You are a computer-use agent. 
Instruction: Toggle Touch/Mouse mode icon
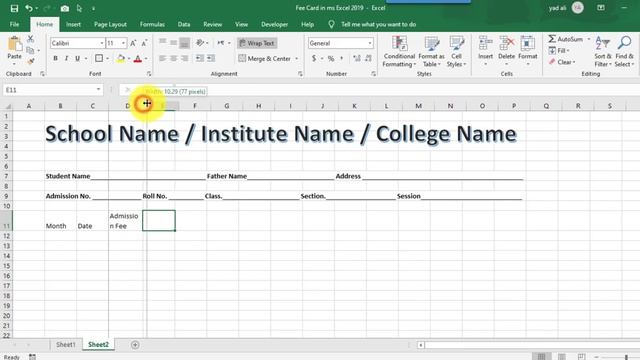[x=79, y=8]
